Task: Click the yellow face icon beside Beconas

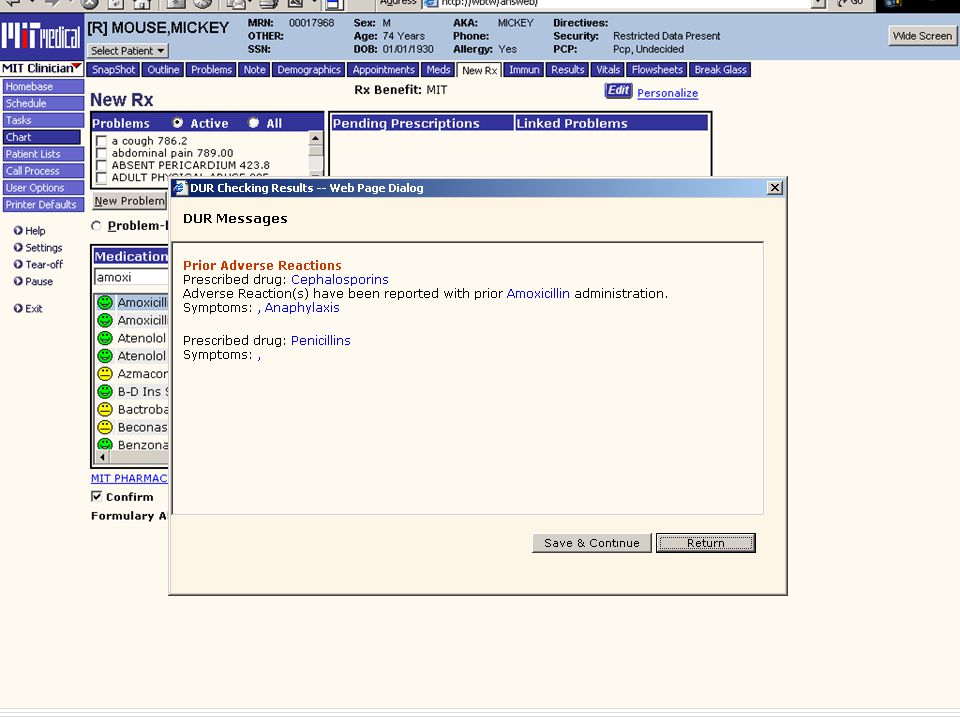Action: point(105,427)
